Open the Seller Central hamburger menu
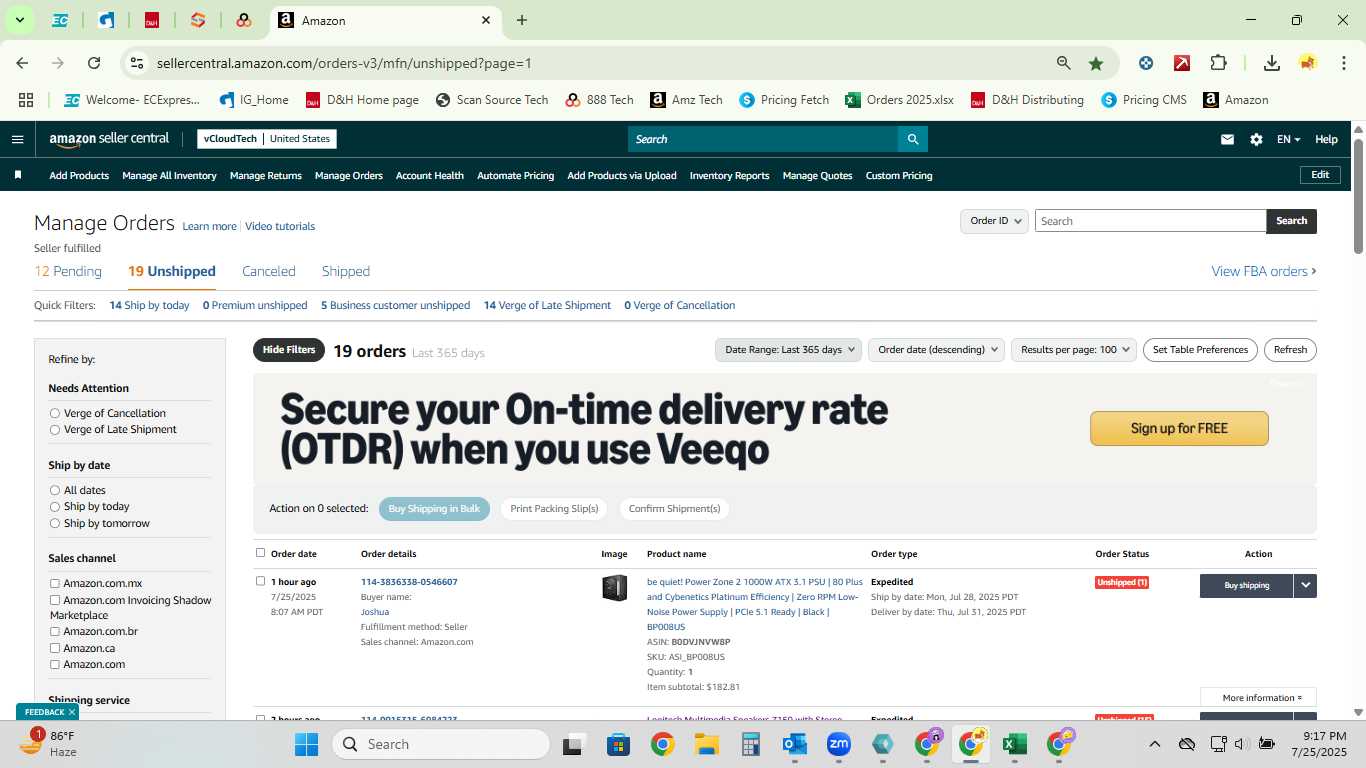The image size is (1366, 768). point(17,139)
